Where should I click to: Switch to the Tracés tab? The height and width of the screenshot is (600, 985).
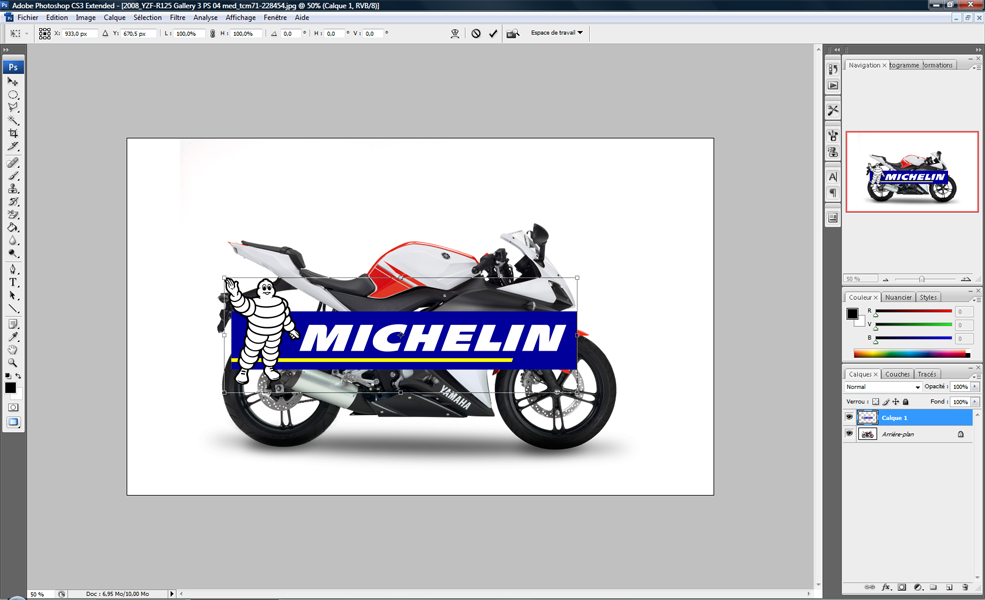pos(927,374)
